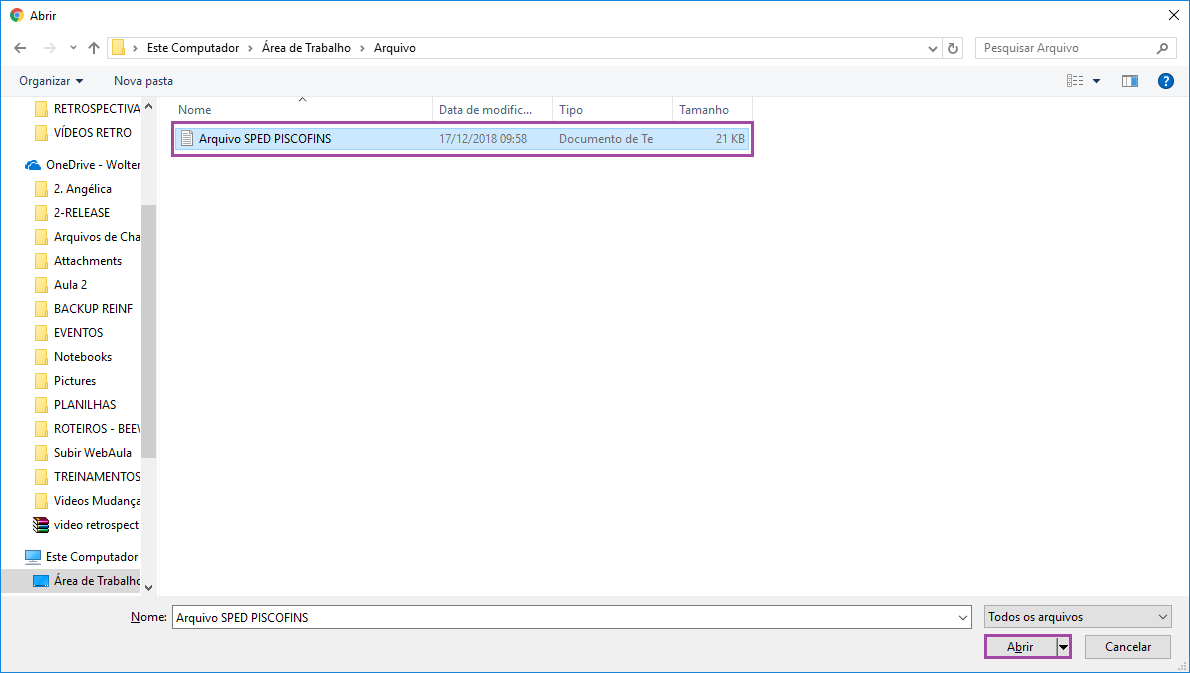The width and height of the screenshot is (1190, 673).
Task: Expand the Abrir button split arrow
Action: [x=1063, y=647]
